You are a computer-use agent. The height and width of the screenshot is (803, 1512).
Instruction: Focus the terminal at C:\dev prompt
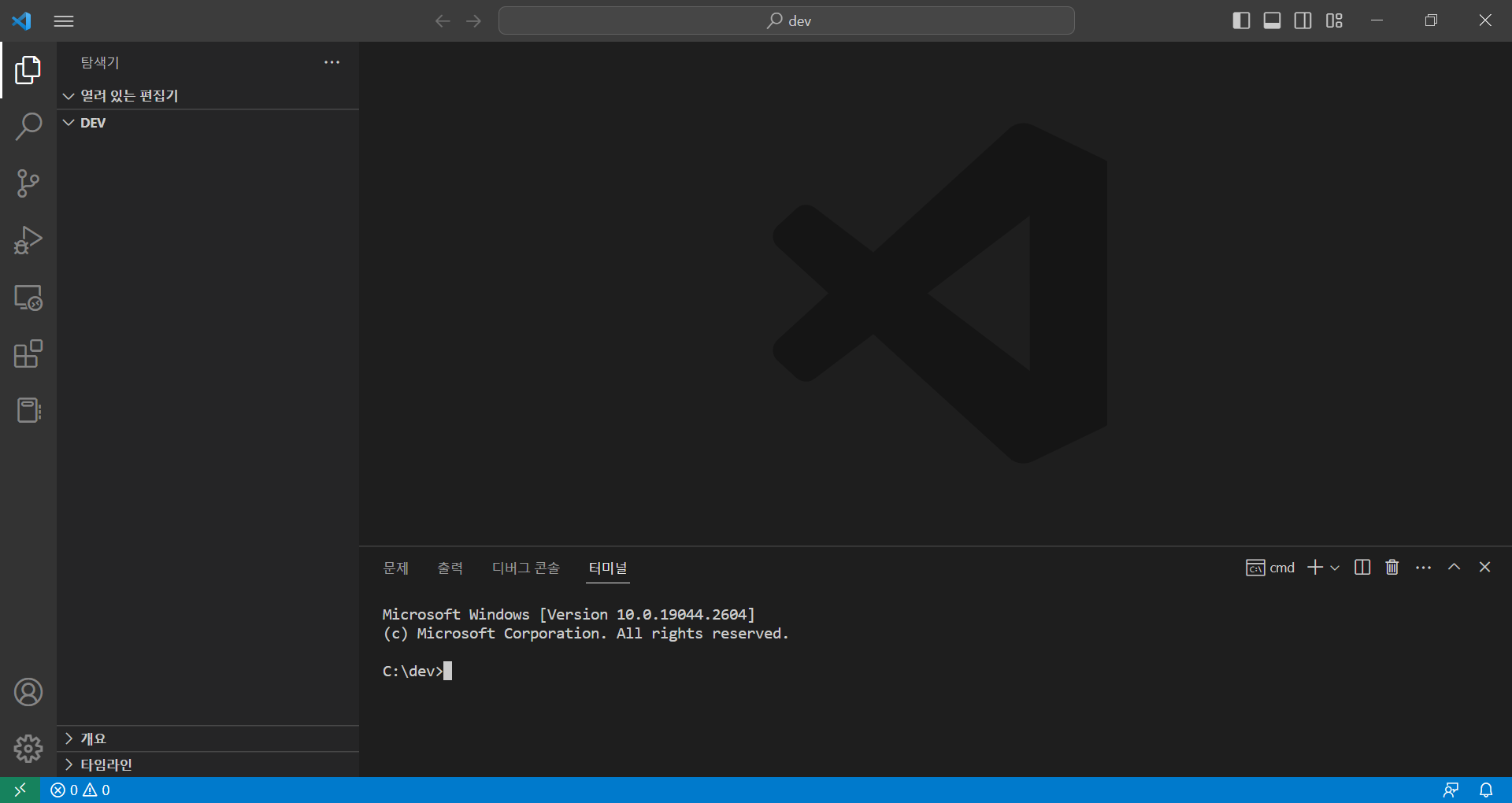click(417, 671)
